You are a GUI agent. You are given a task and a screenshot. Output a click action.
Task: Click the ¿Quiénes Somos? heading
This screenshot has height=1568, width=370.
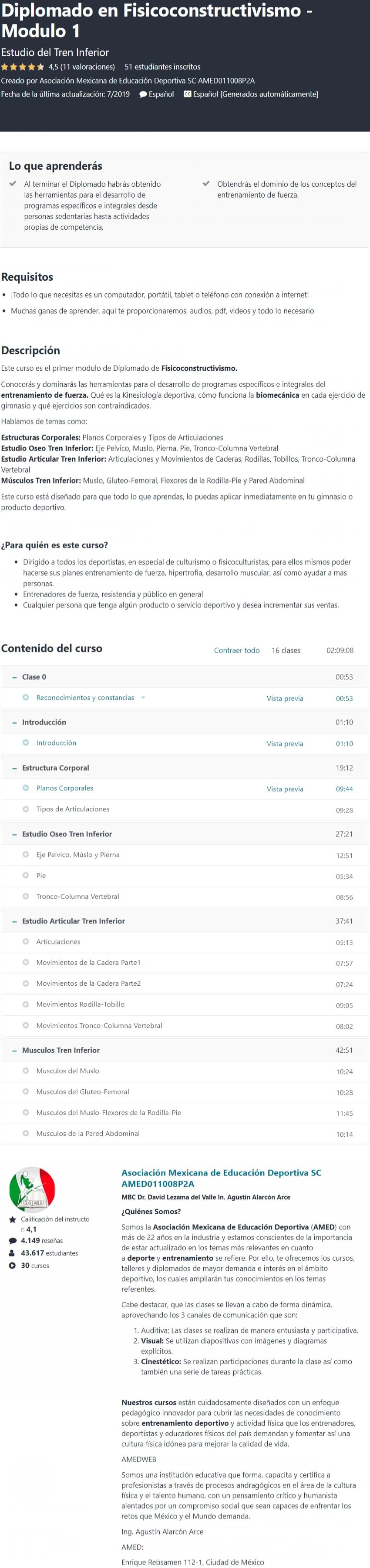151,1211
